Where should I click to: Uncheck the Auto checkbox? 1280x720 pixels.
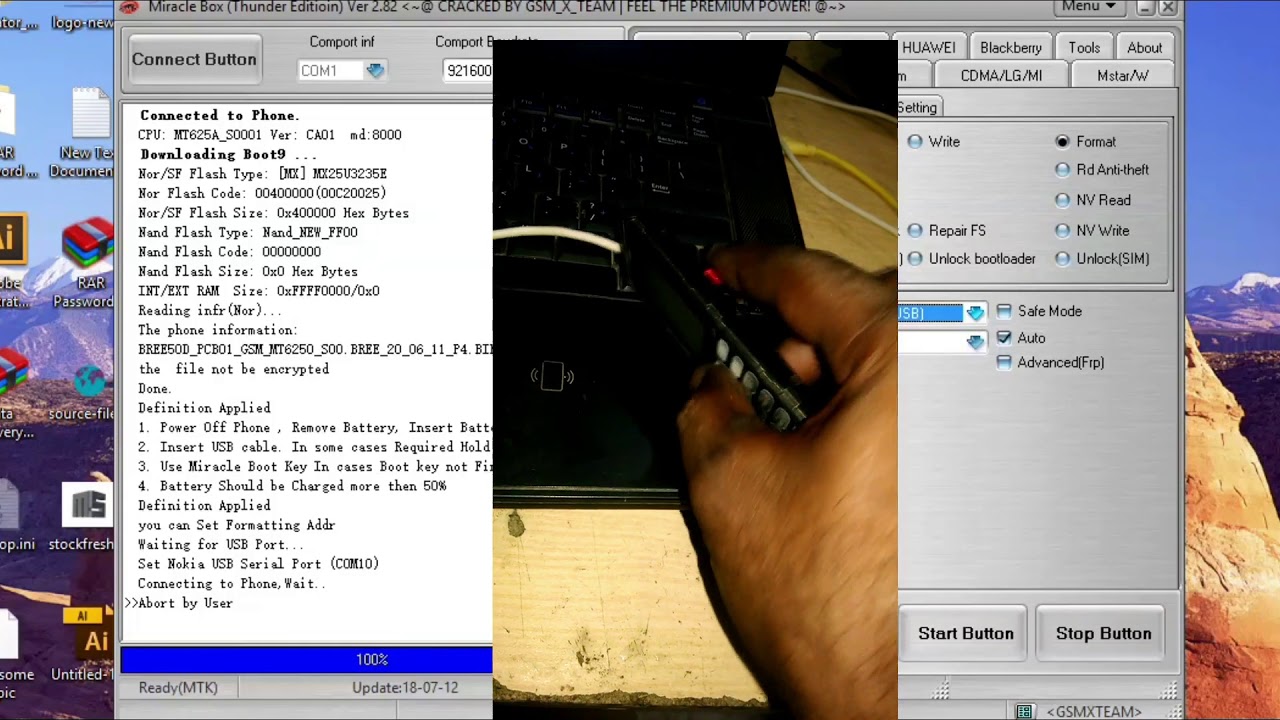1004,338
